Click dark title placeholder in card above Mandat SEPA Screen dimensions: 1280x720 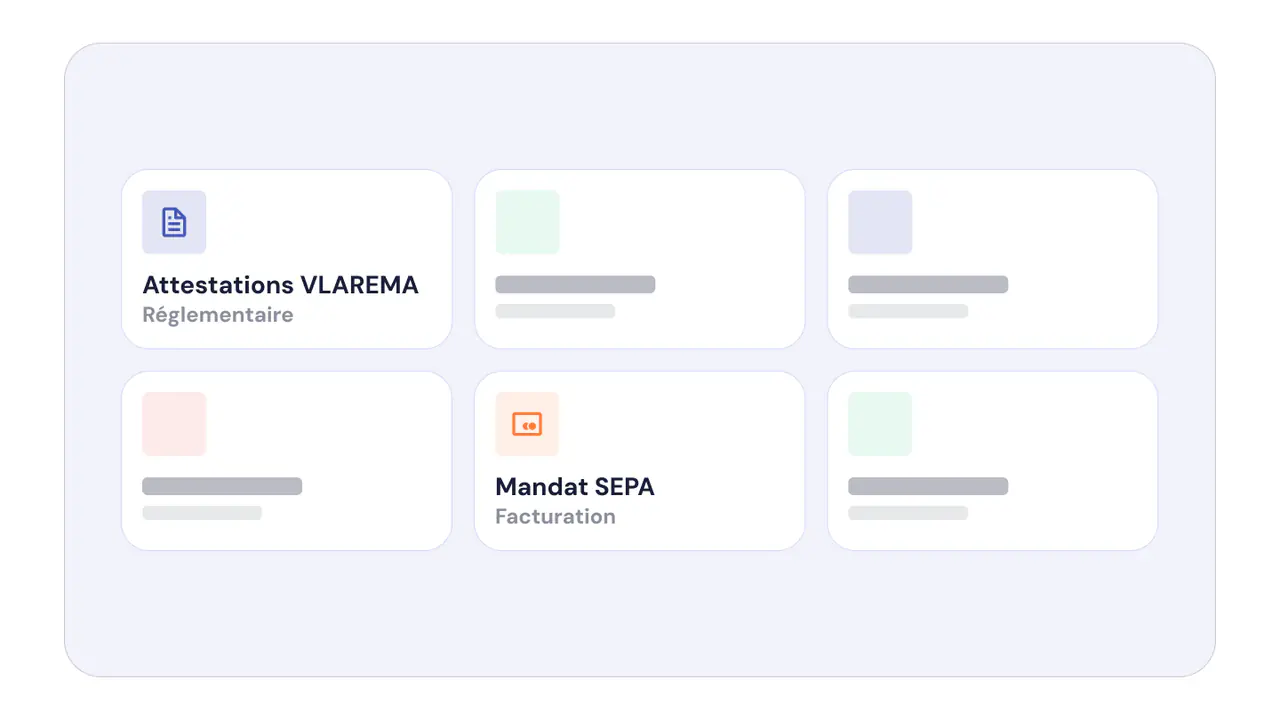[x=575, y=285]
